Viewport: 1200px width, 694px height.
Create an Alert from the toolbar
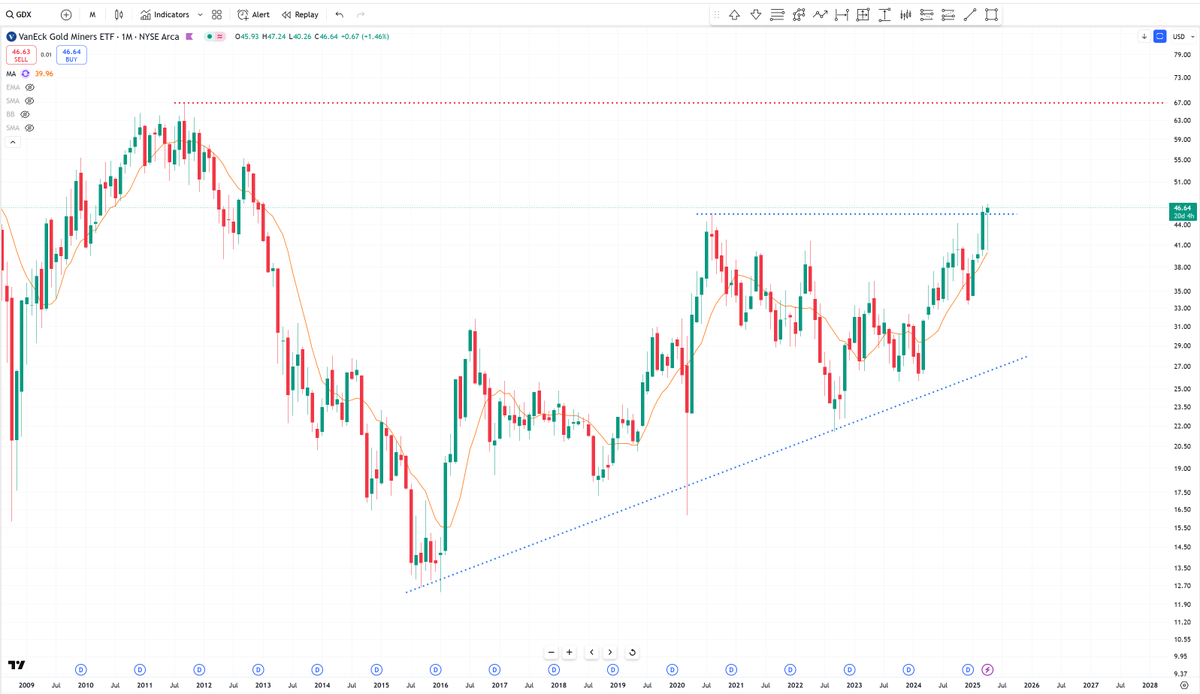[x=253, y=15]
